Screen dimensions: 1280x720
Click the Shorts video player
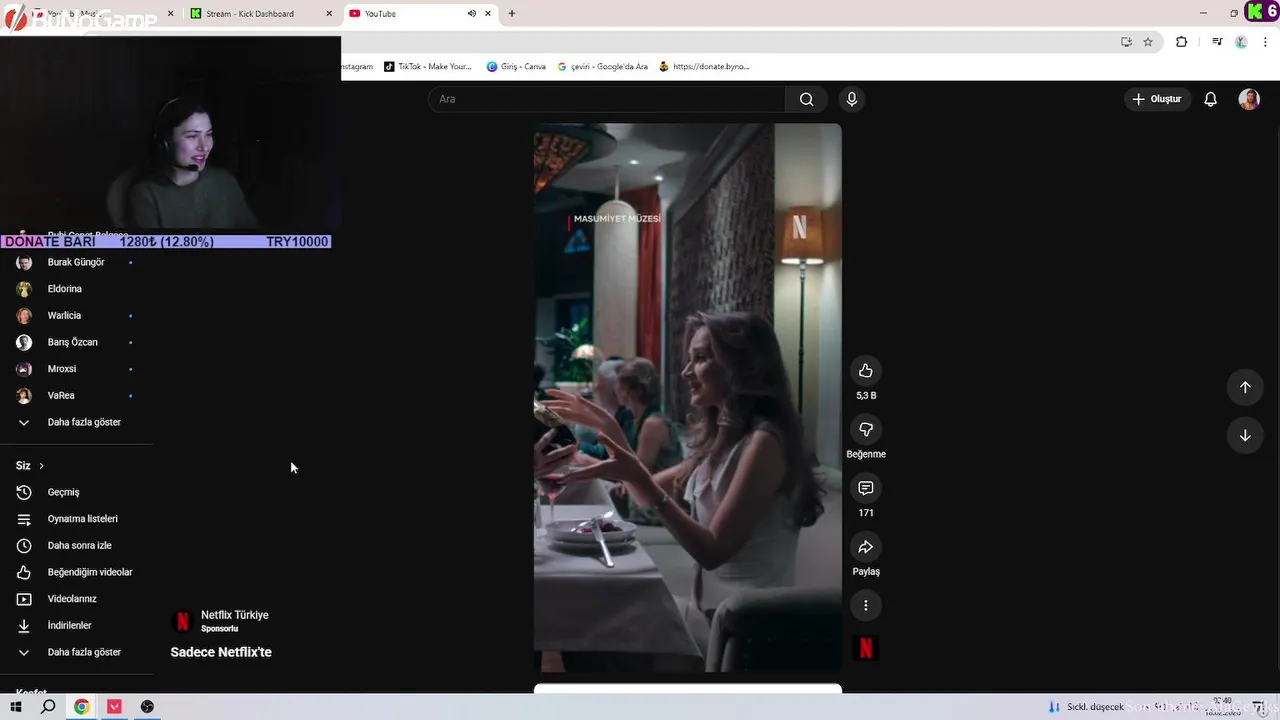tap(688, 398)
